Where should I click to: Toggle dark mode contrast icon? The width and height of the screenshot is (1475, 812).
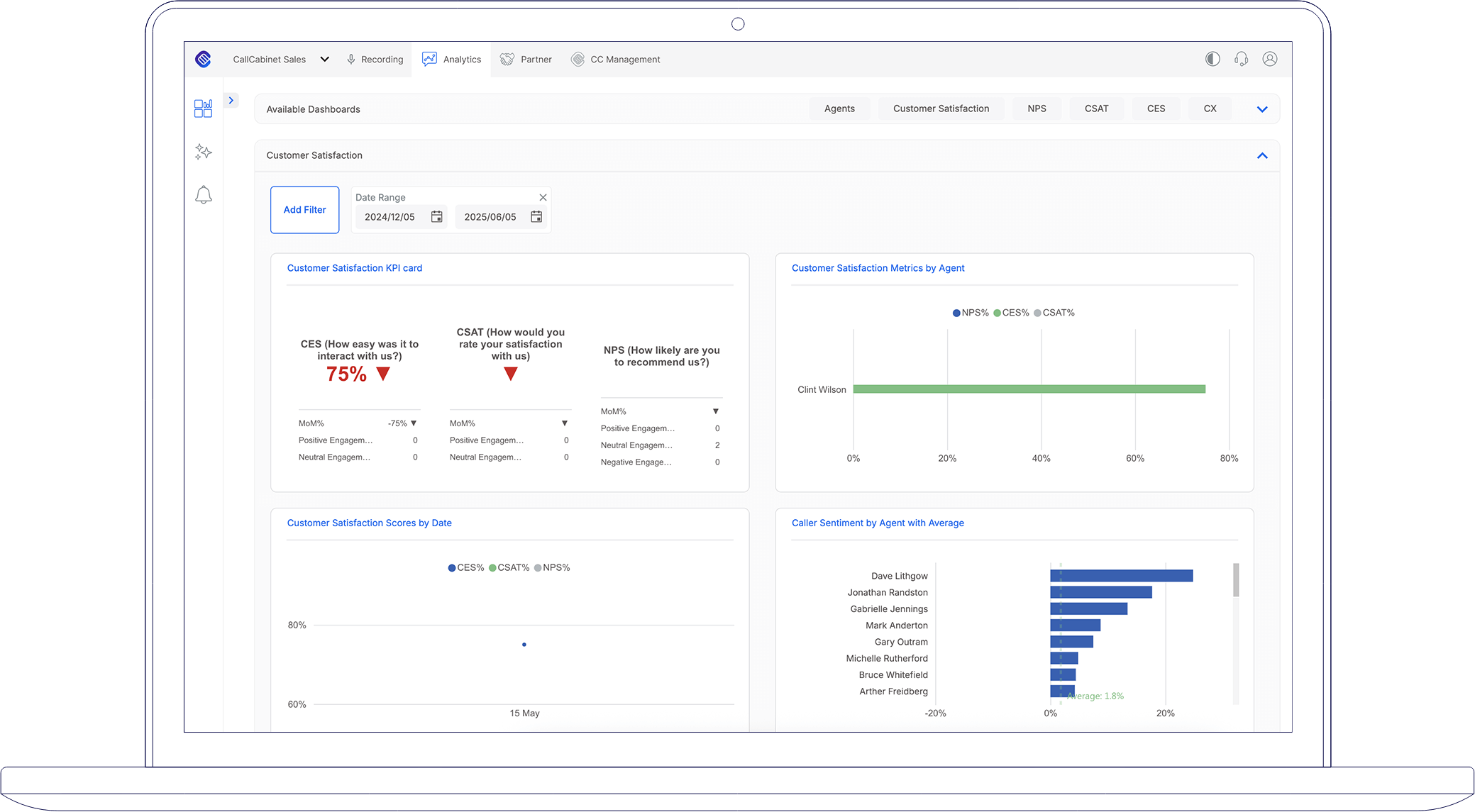click(x=1212, y=60)
